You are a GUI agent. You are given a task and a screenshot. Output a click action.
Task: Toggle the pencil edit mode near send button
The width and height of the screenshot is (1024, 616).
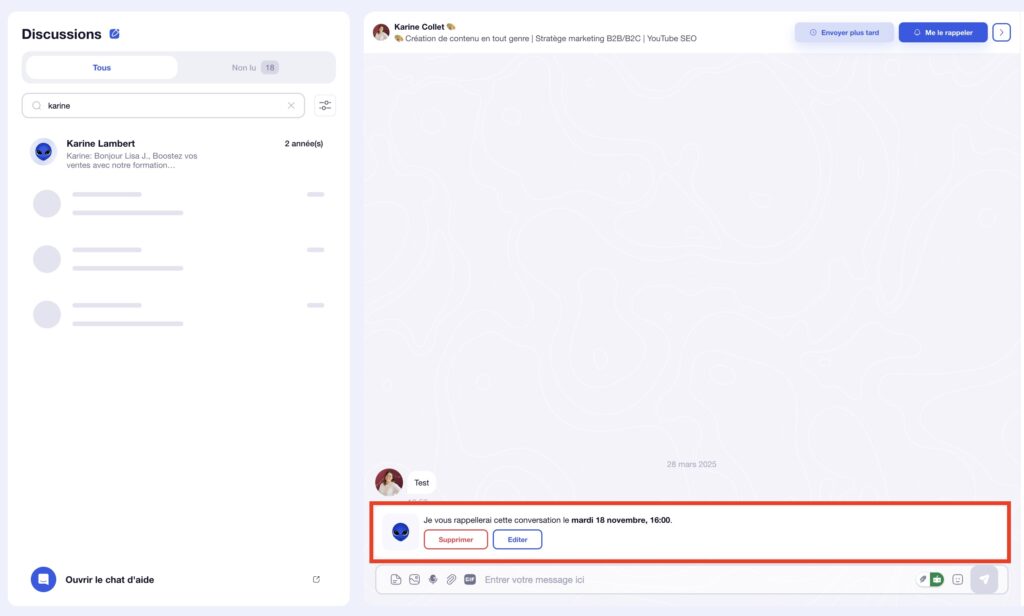point(923,578)
